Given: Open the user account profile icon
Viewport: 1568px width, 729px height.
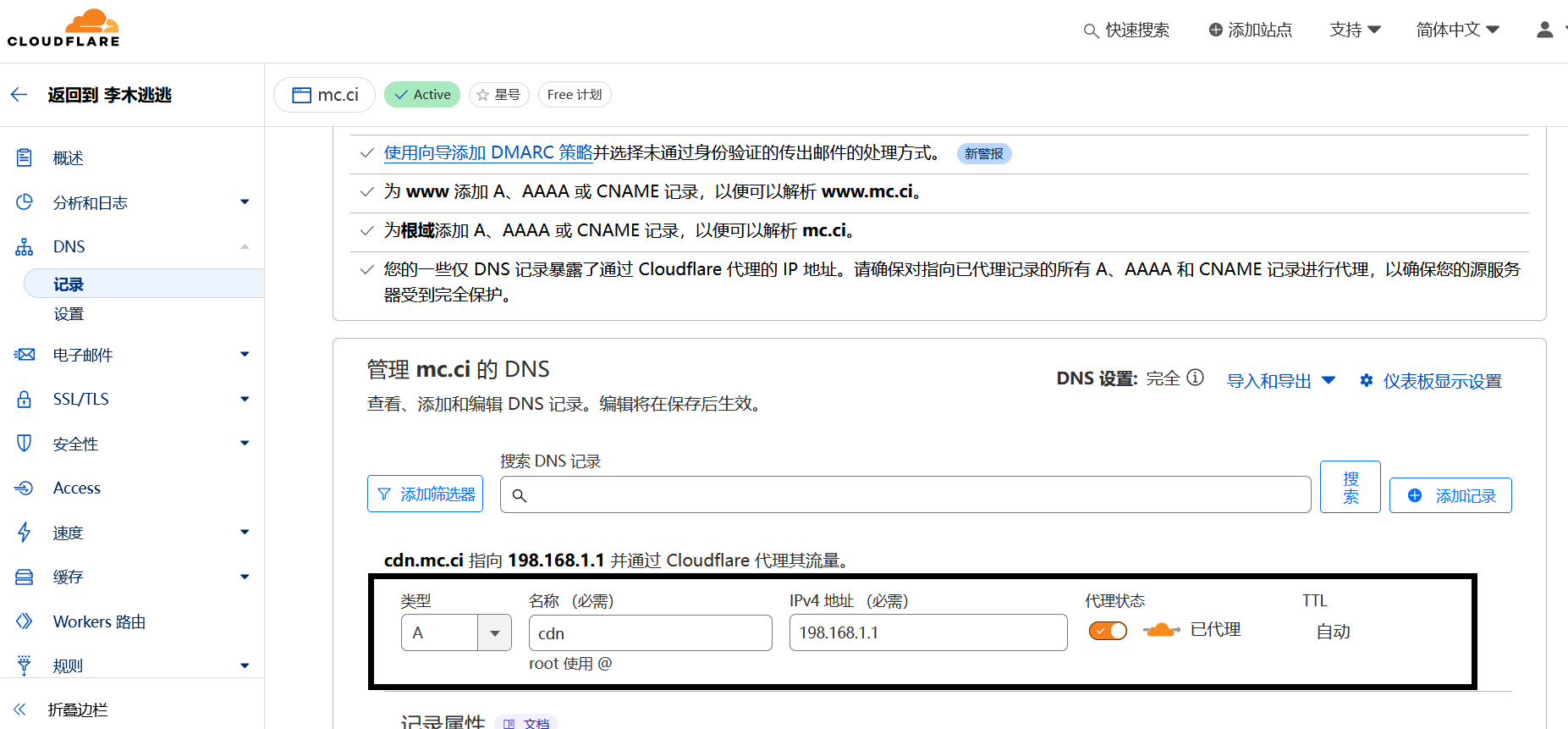Looking at the screenshot, I should 1544,30.
